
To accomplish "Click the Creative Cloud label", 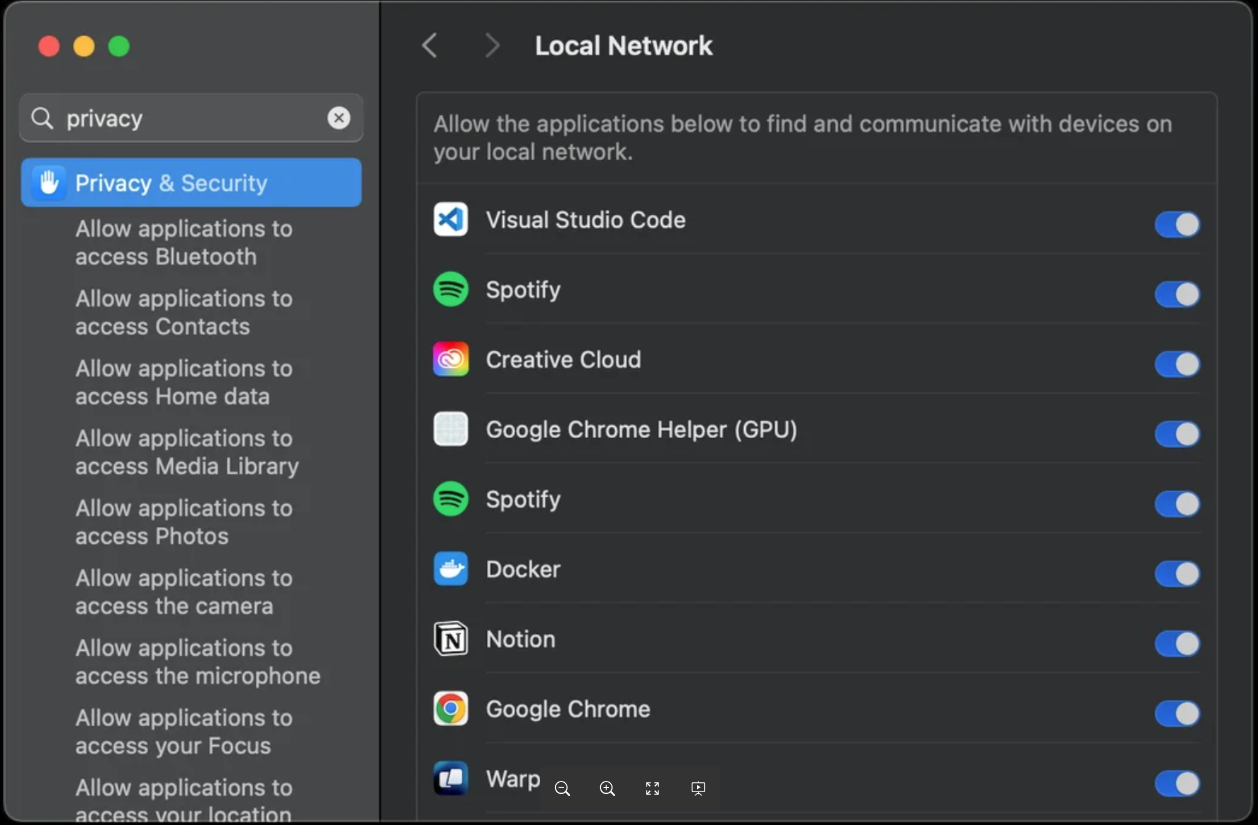I will click(564, 360).
